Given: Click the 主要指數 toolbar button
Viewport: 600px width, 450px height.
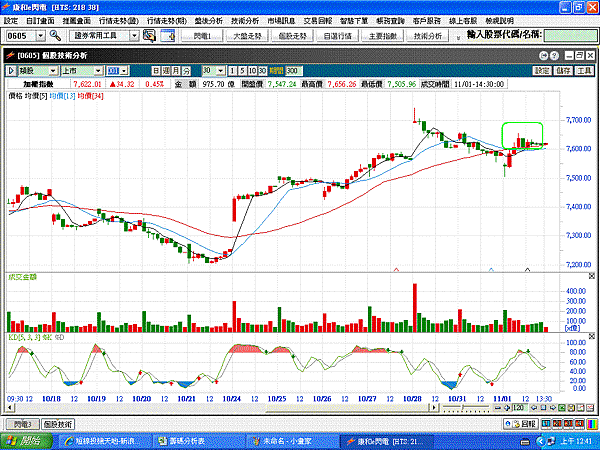Looking at the screenshot, I should pyautogui.click(x=383, y=36).
